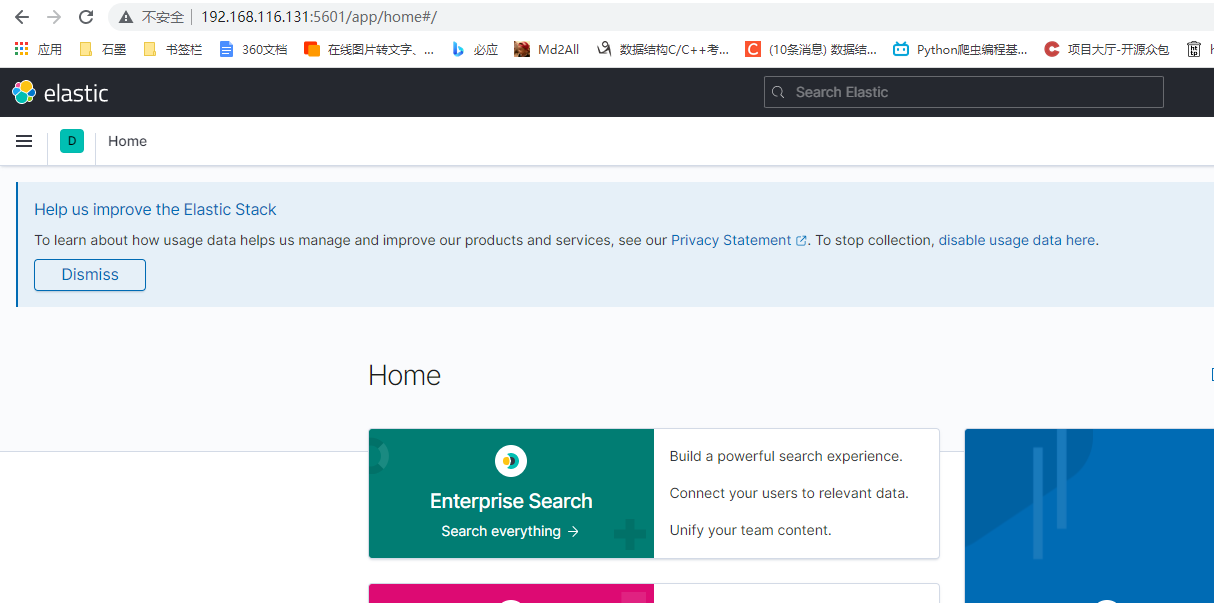Open the 书签栏 bookmark folder

click(x=172, y=49)
